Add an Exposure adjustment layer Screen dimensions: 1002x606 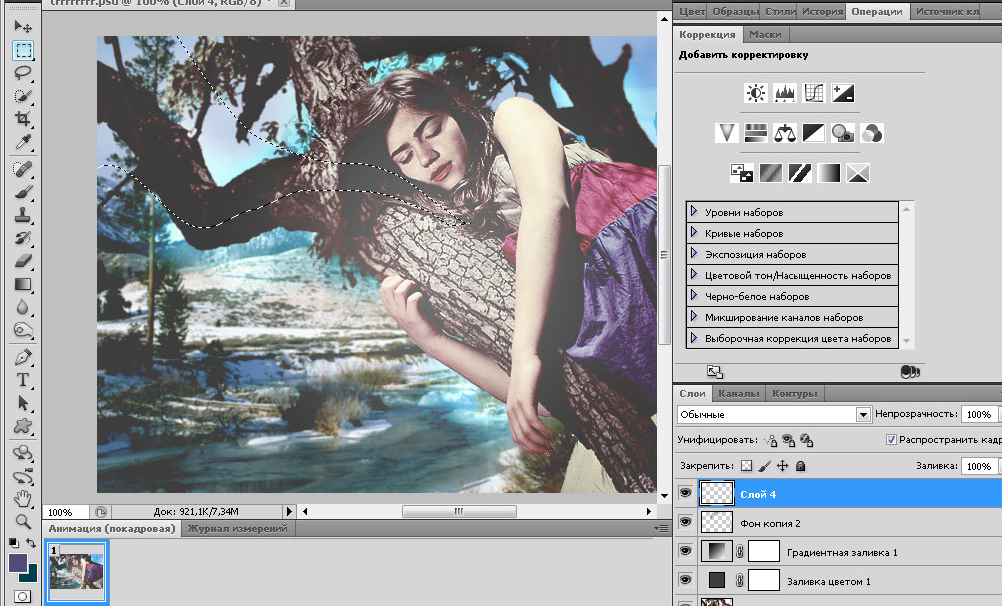click(842, 93)
